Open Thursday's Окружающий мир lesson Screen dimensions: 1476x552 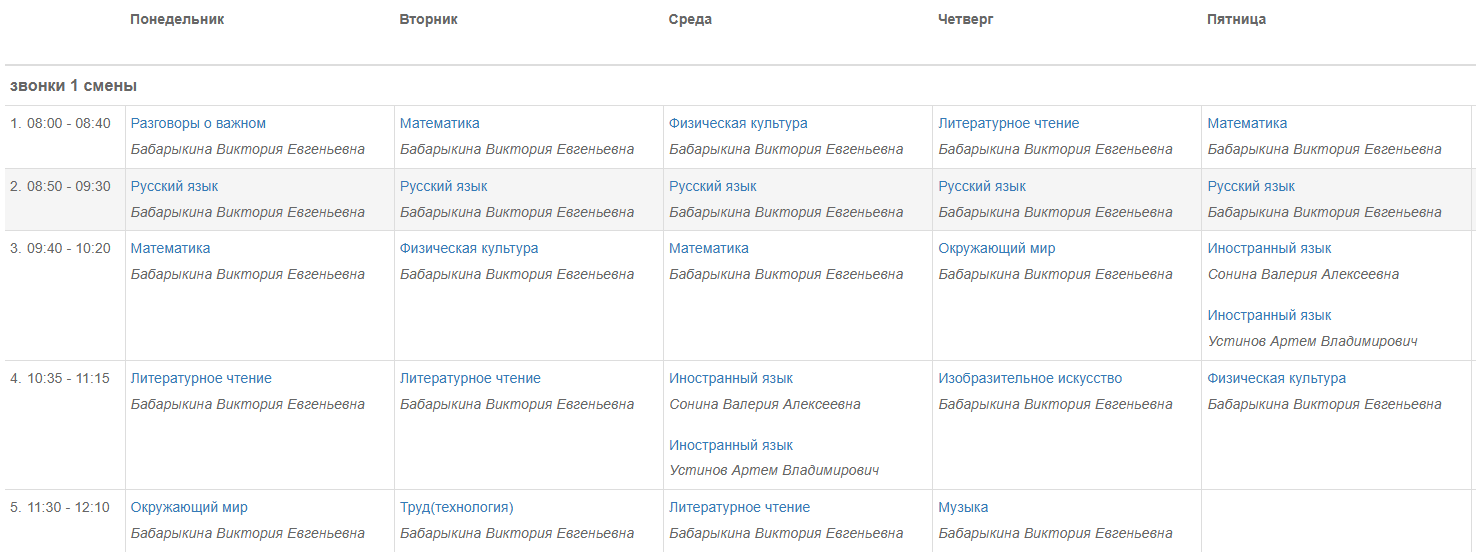(996, 248)
